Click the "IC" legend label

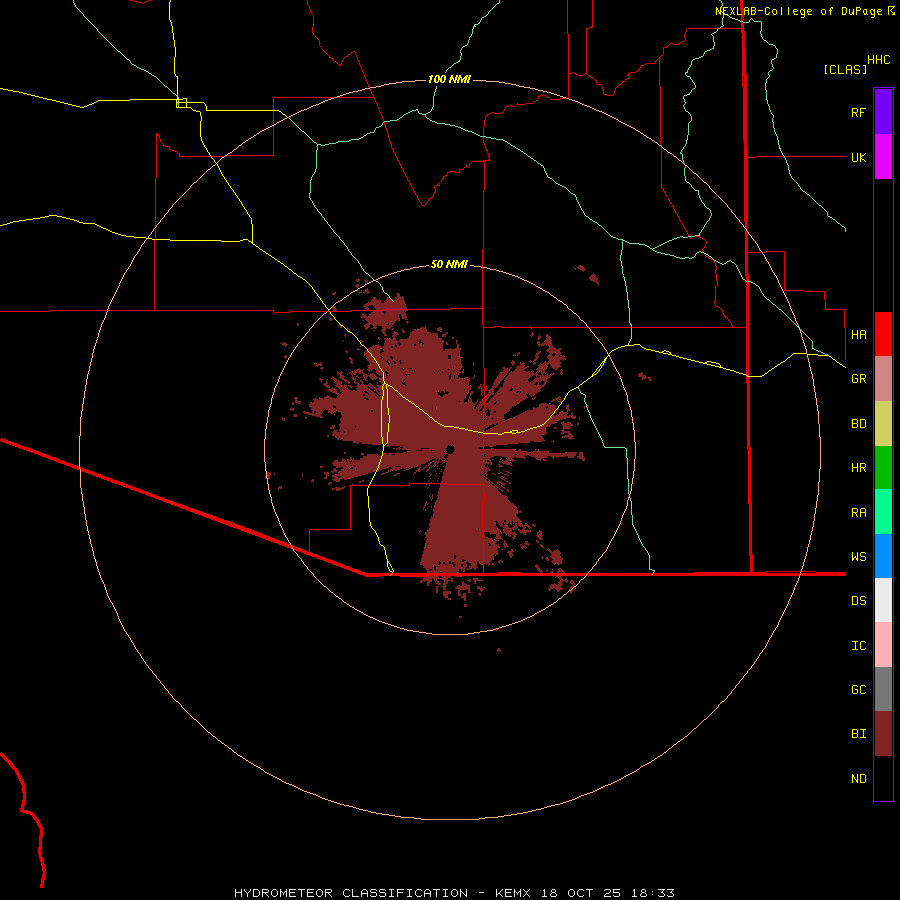click(858, 646)
